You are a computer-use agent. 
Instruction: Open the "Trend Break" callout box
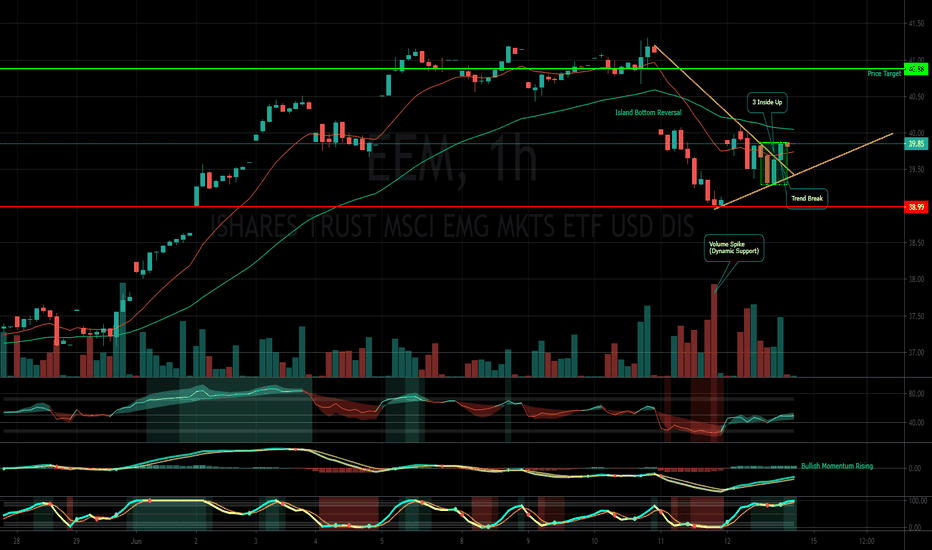point(807,199)
